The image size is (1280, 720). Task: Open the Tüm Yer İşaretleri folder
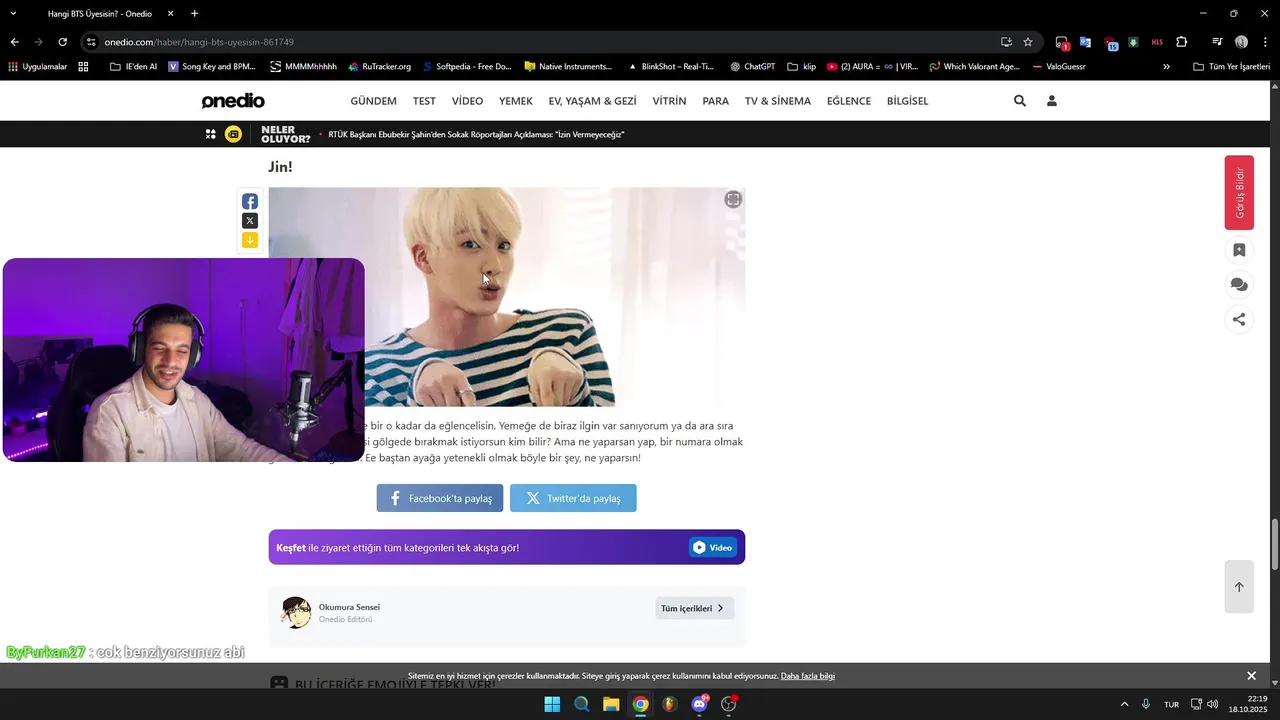1232,67
